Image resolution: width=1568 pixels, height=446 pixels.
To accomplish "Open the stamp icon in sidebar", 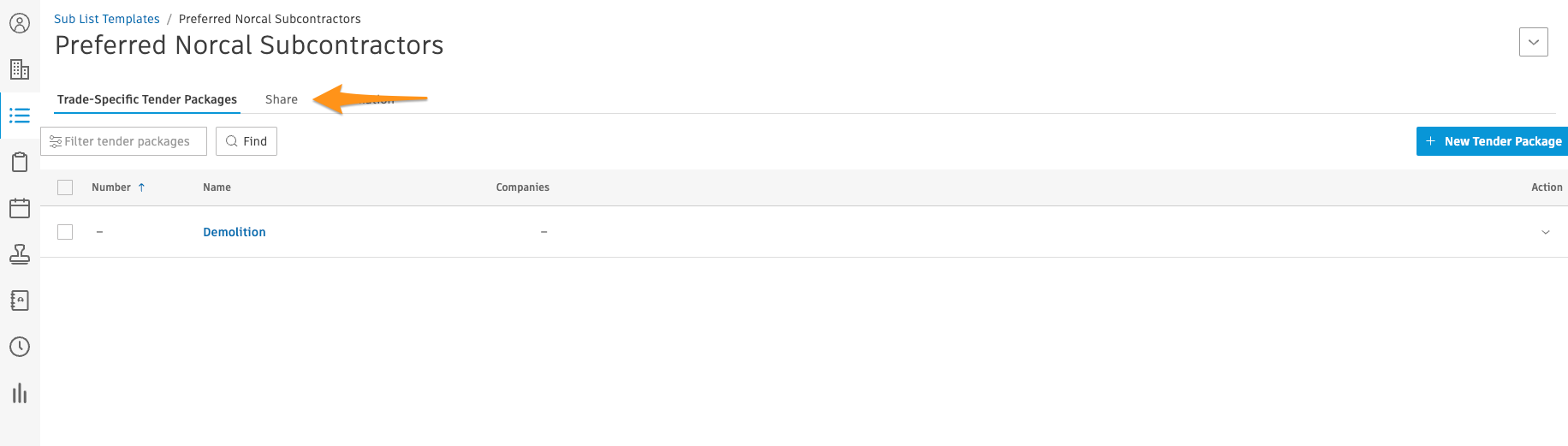I will tap(20, 254).
